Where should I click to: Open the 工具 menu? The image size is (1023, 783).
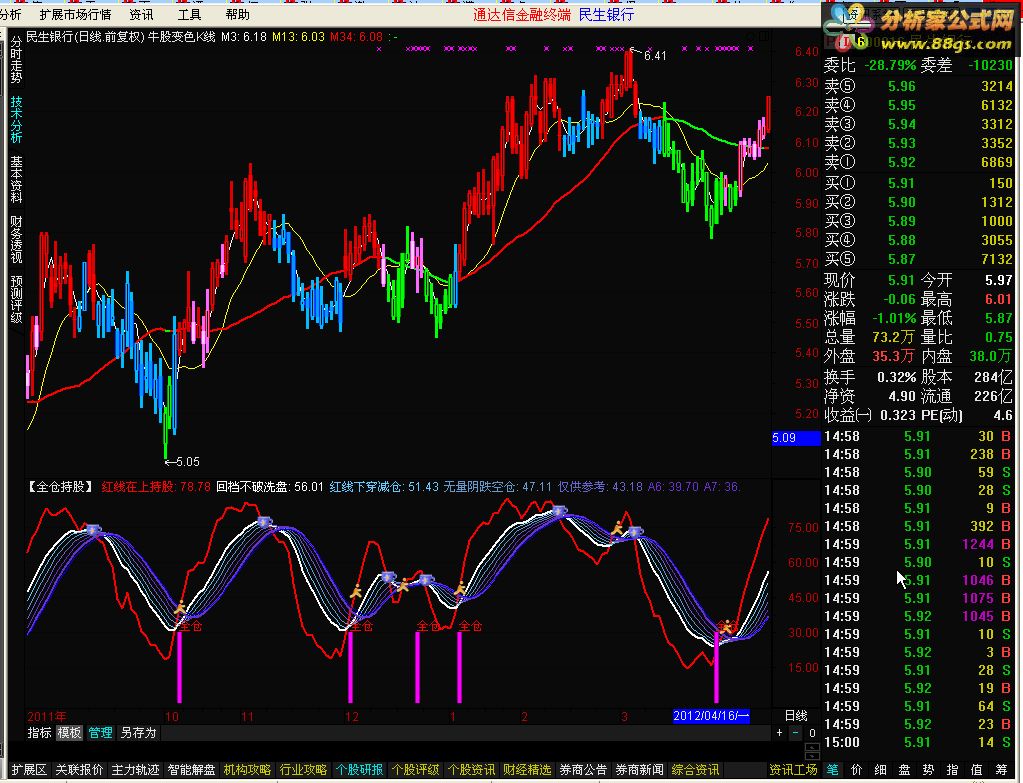(189, 14)
